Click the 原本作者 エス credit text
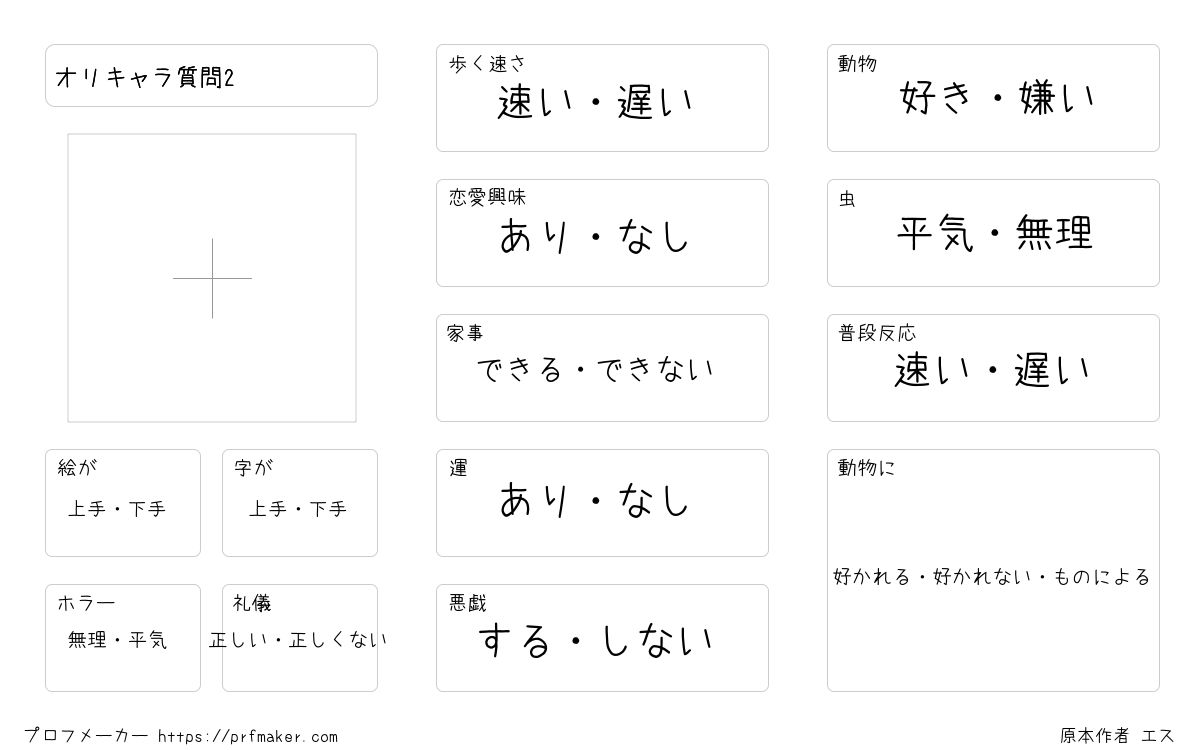1200x750 pixels. coord(1118,736)
